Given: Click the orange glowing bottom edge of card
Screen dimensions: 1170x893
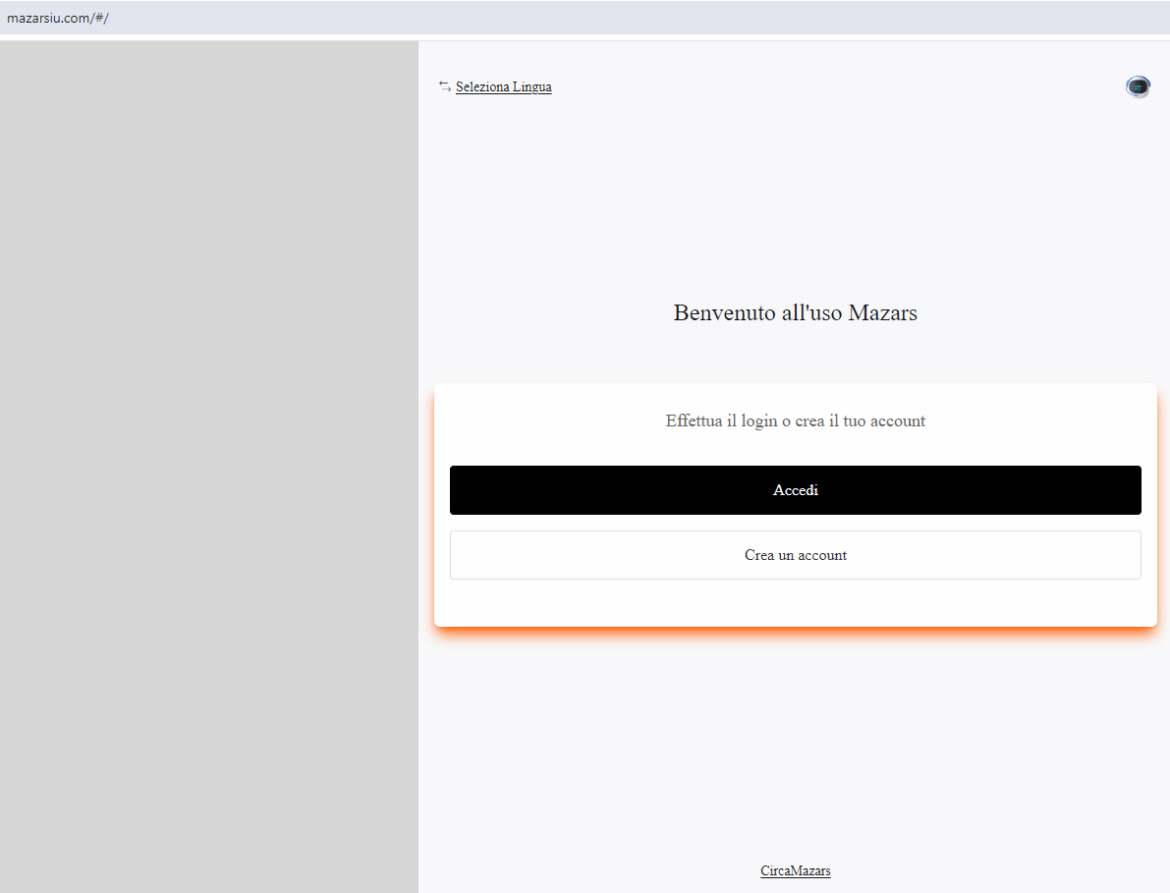Looking at the screenshot, I should click(795, 630).
